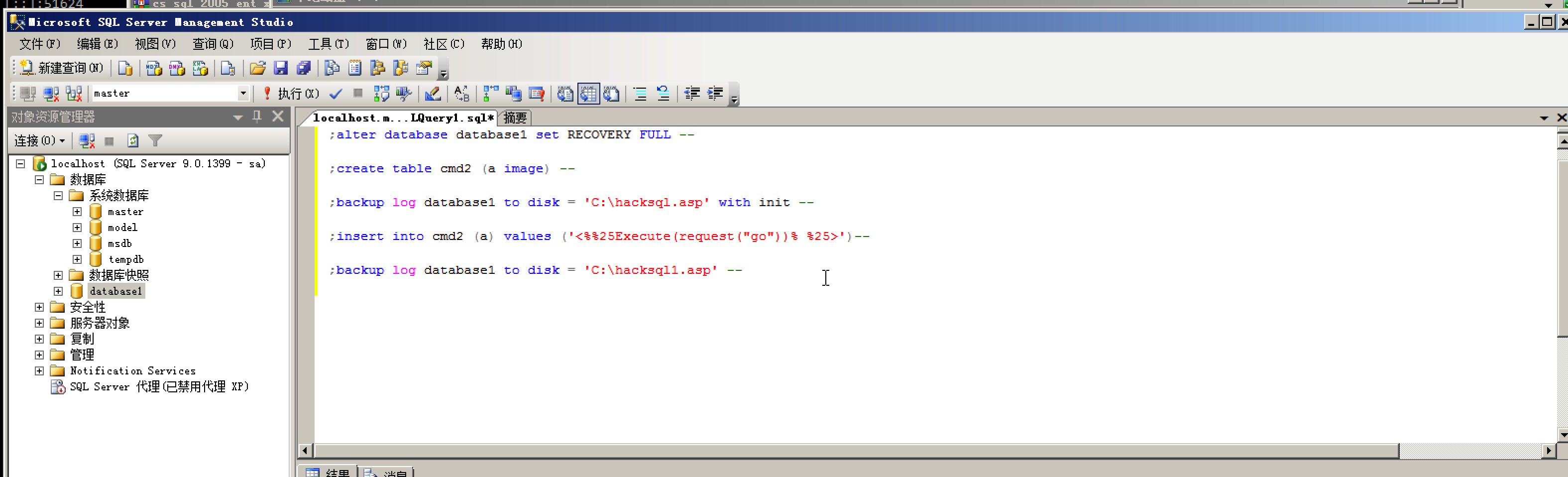Open Object Explorer from the toolbar
The image size is (1568, 477).
pos(378,68)
